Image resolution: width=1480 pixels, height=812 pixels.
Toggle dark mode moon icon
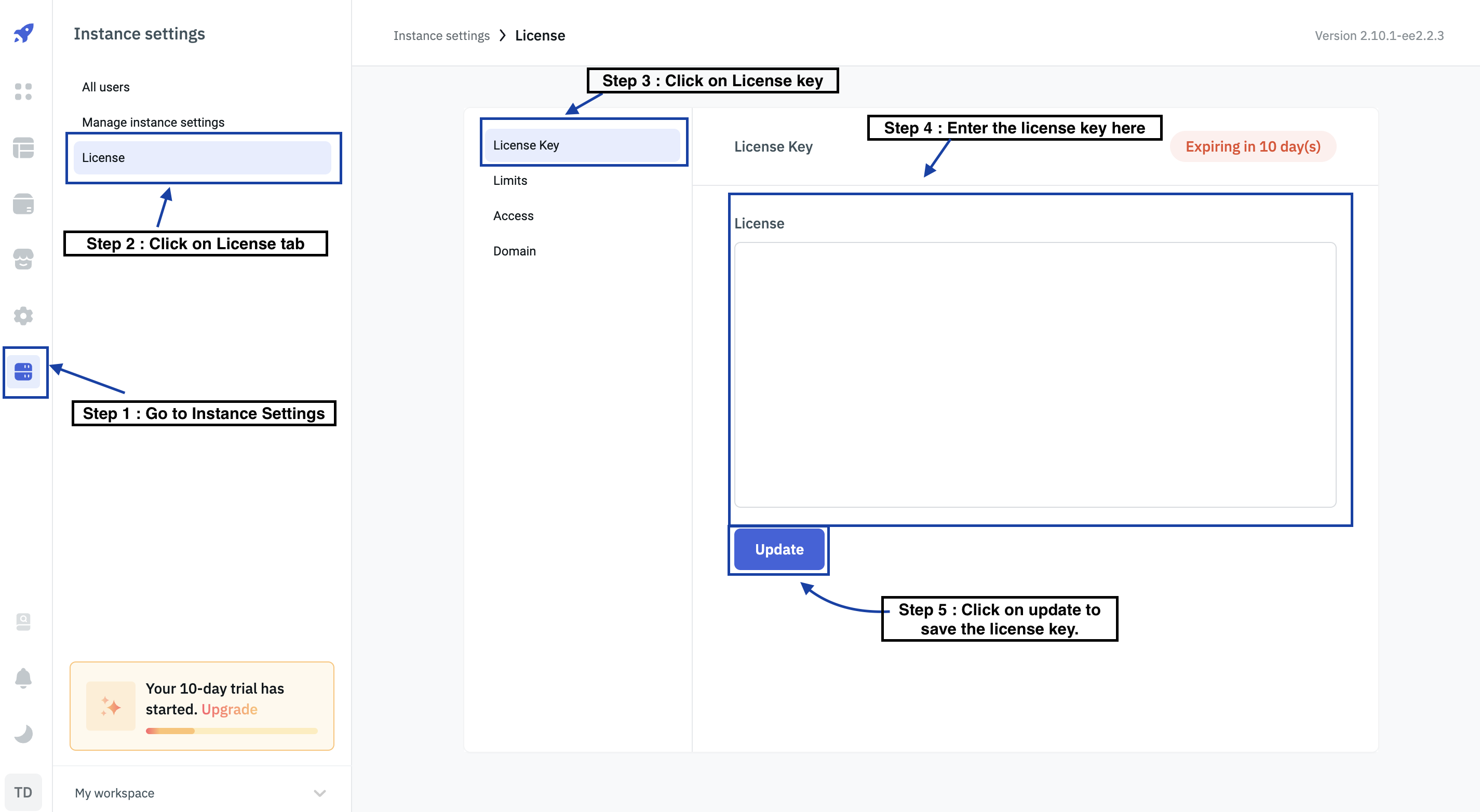[x=23, y=733]
